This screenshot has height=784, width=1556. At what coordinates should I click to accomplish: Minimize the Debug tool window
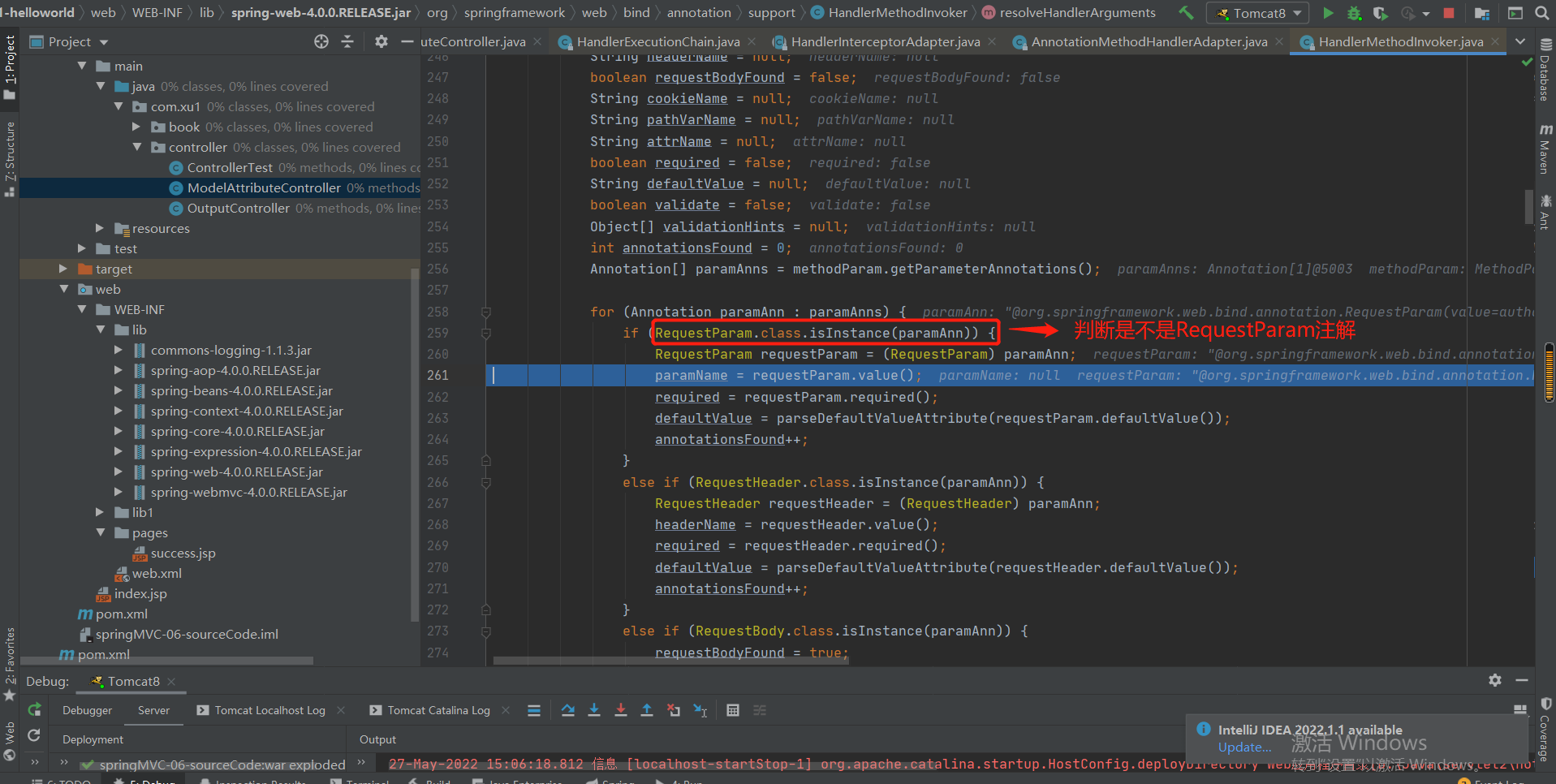tap(1522, 680)
